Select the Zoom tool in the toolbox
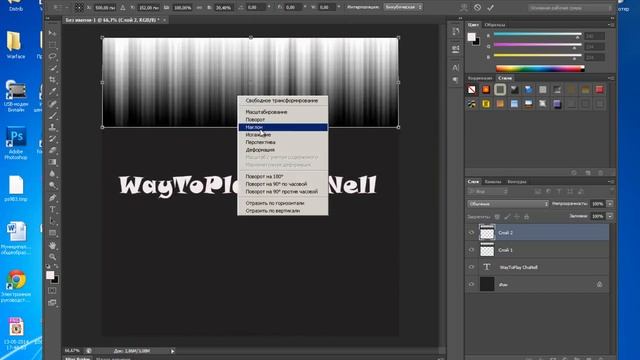Image resolution: width=640 pixels, height=360 pixels. [x=52, y=257]
